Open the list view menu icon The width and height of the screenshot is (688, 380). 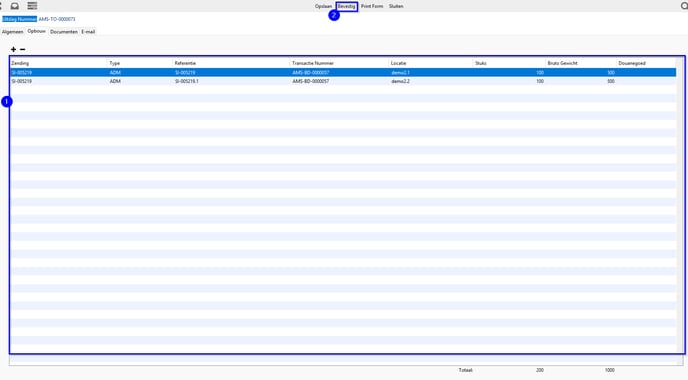(x=32, y=6)
